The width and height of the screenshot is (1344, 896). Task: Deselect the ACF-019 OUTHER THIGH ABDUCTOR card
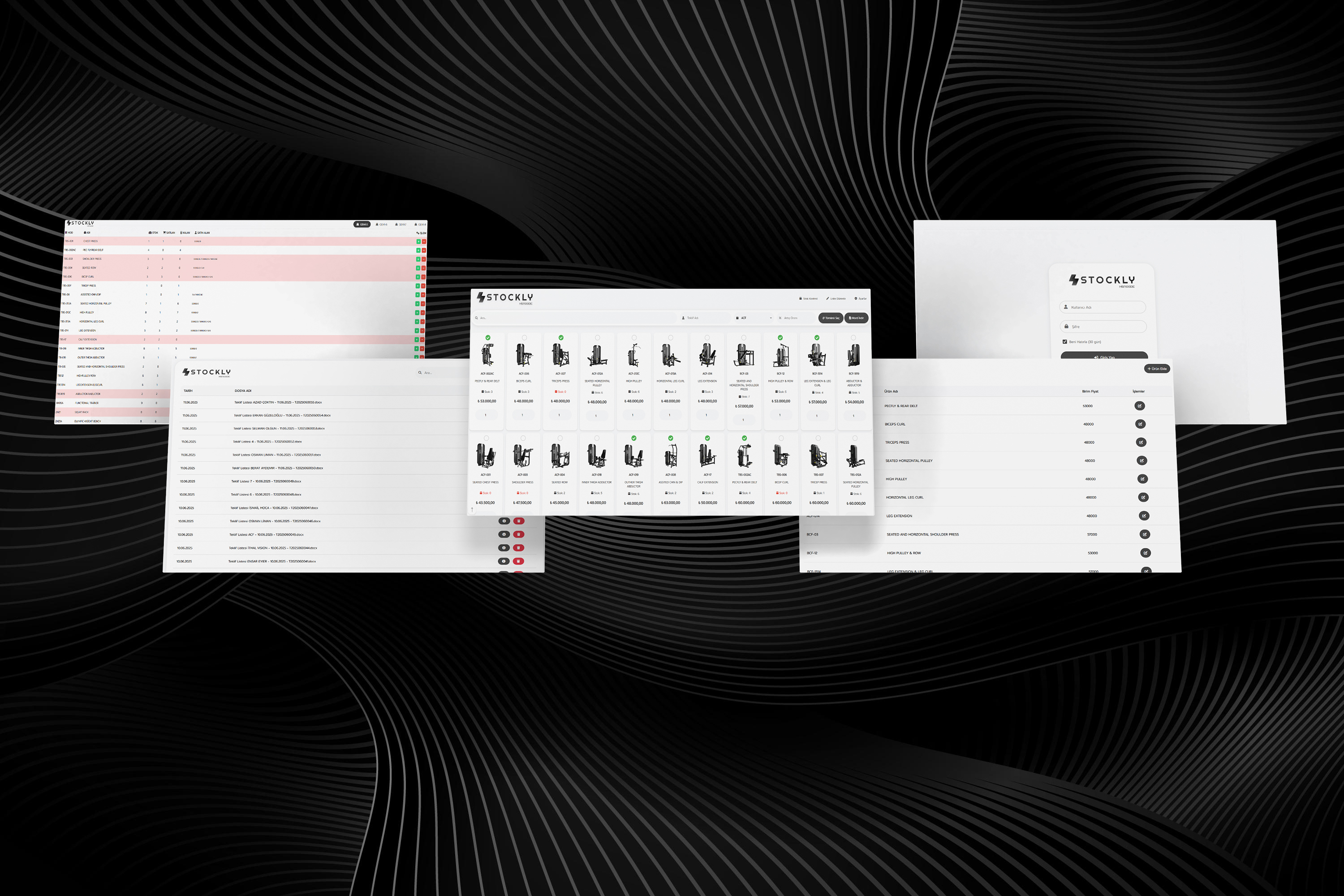[634, 438]
